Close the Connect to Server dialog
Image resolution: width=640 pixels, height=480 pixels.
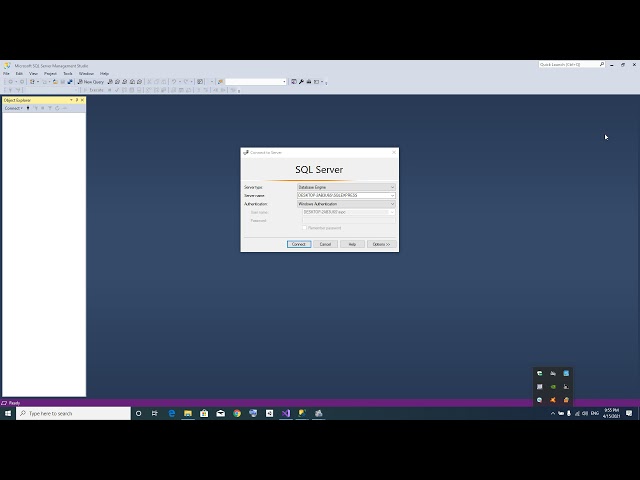394,152
